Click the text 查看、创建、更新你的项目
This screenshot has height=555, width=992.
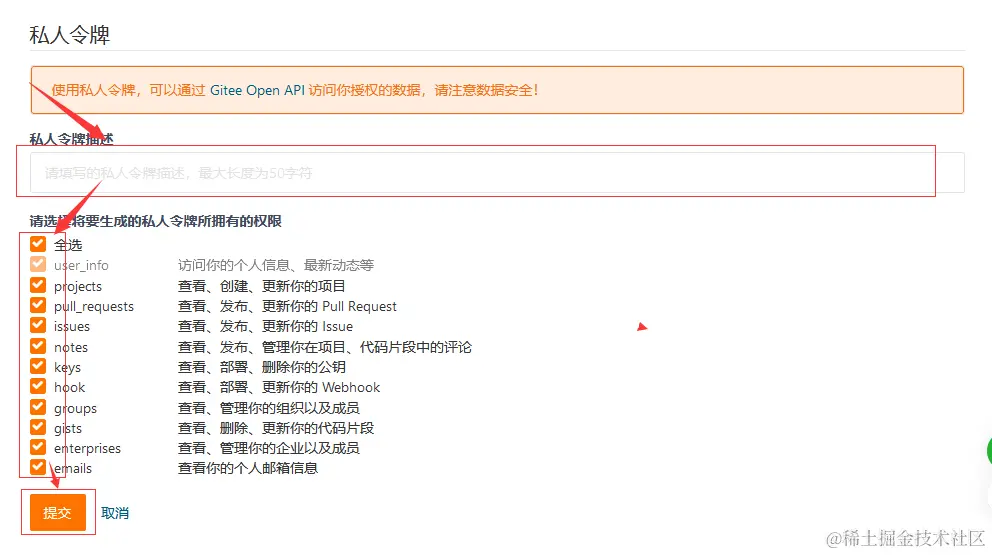coord(262,286)
